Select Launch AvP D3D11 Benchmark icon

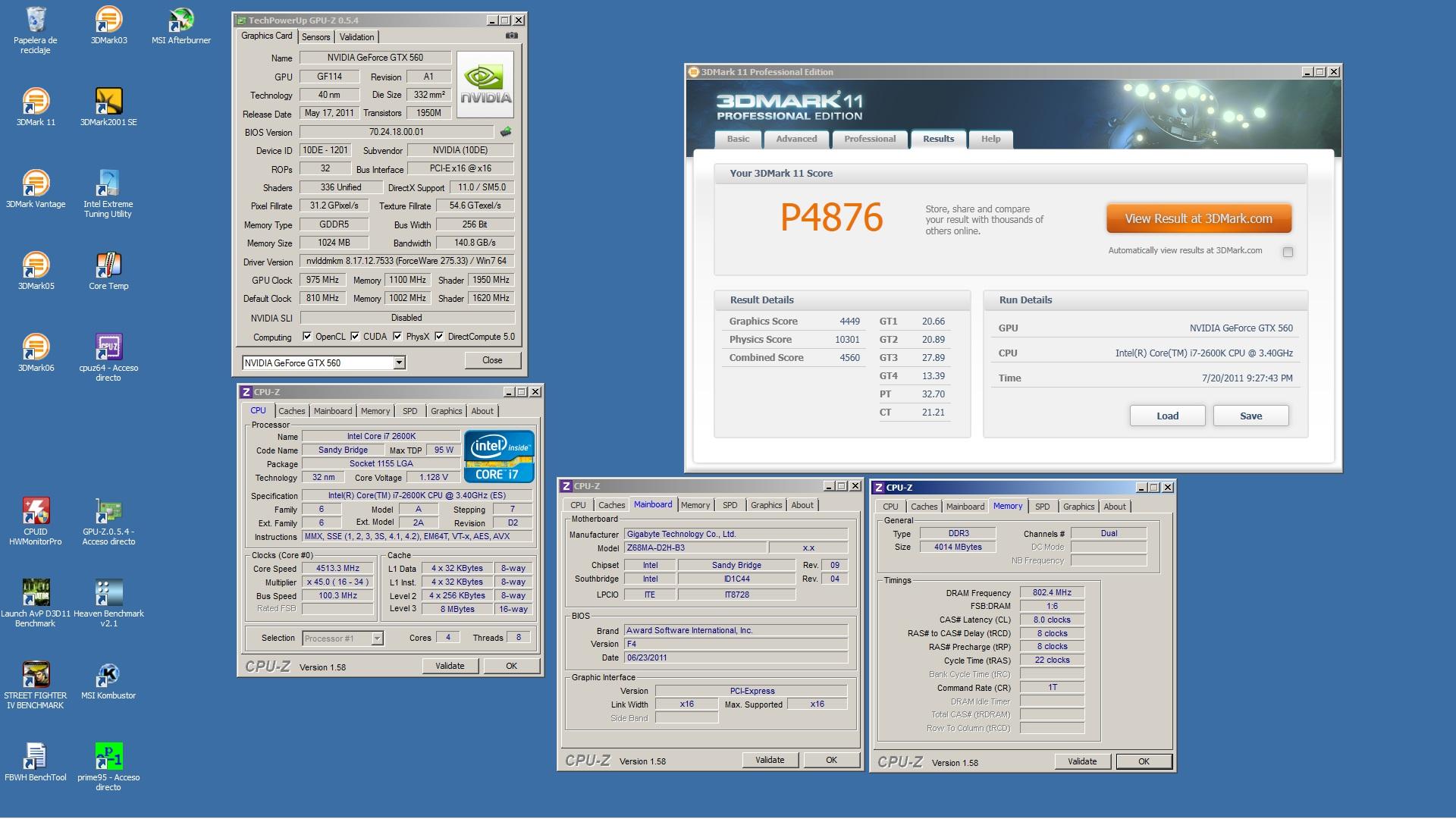tap(36, 604)
